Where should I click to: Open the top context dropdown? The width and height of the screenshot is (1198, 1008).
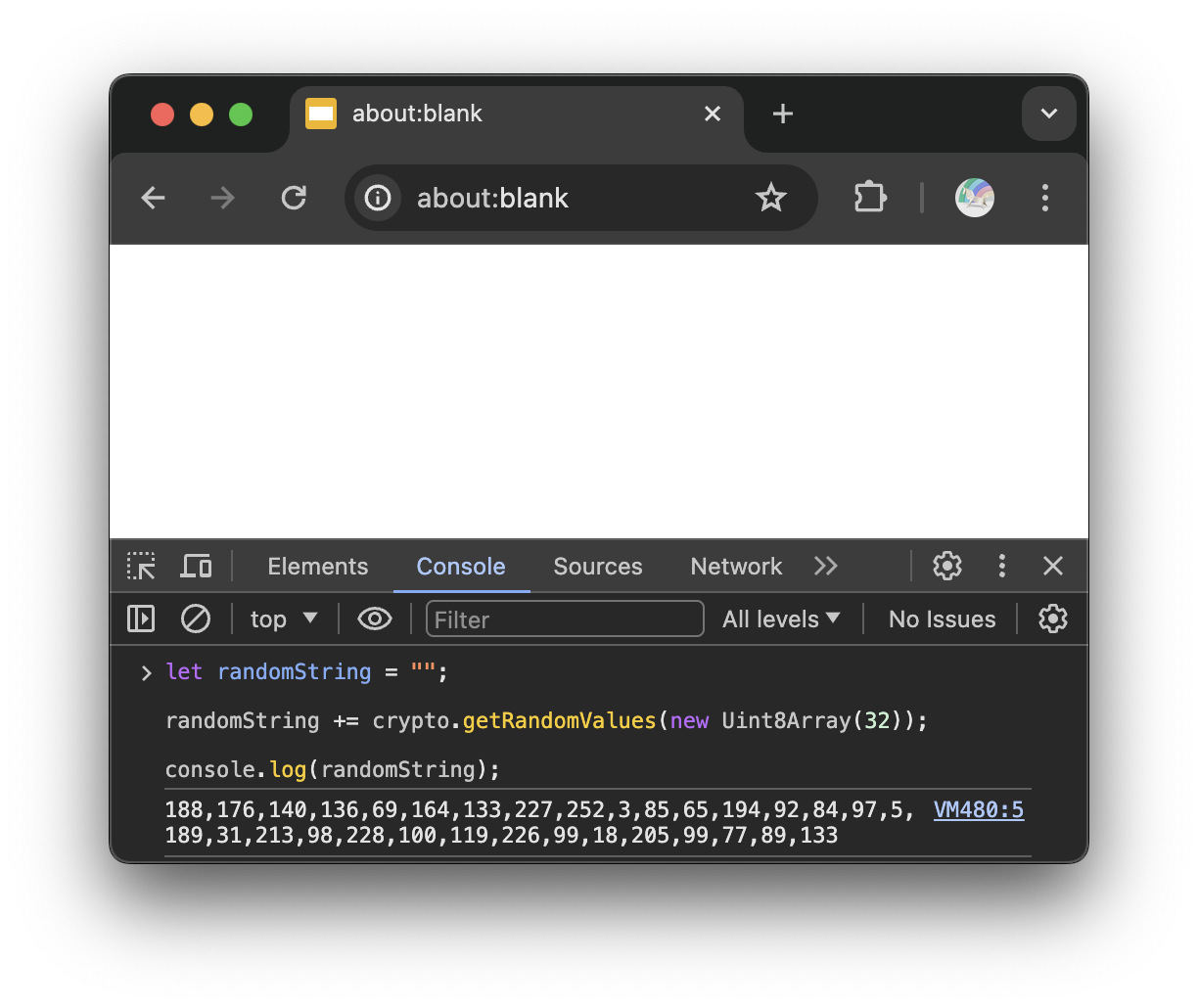click(284, 619)
